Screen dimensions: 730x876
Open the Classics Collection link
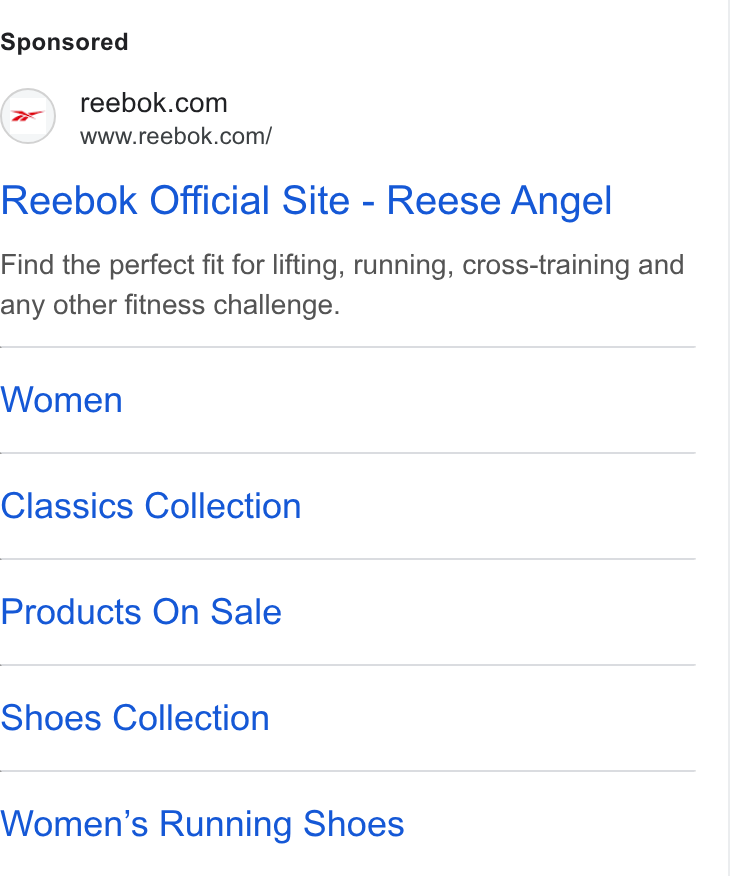(x=151, y=506)
